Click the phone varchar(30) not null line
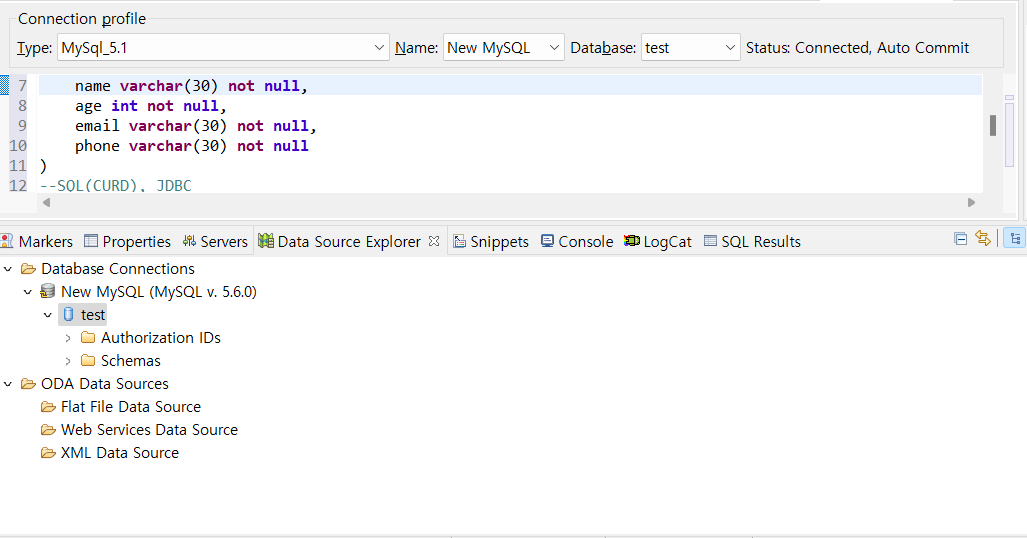This screenshot has width=1027, height=538. (x=191, y=146)
